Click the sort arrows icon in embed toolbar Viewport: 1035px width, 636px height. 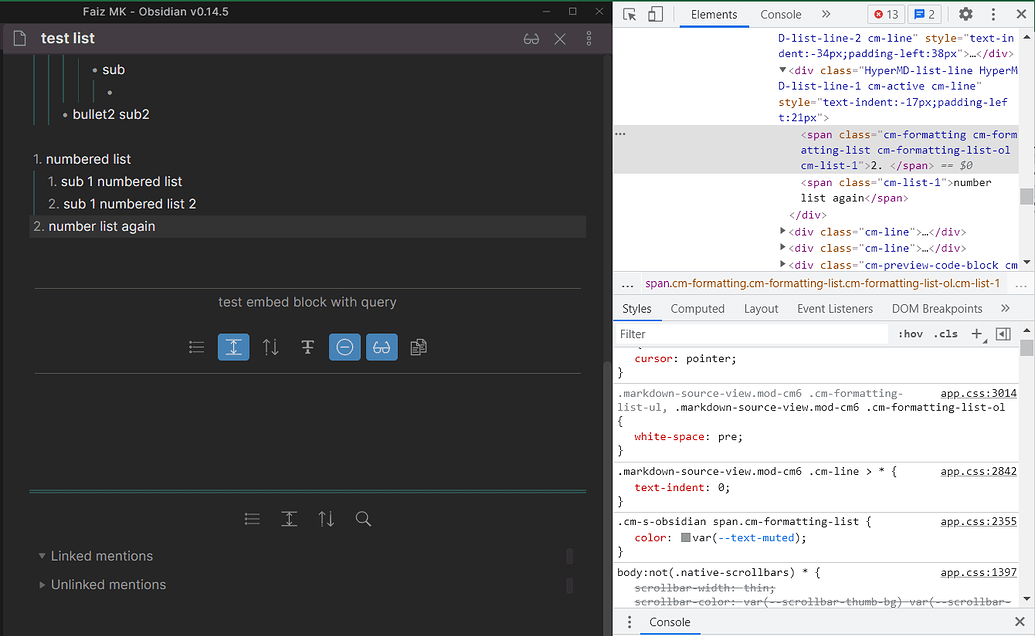270,346
